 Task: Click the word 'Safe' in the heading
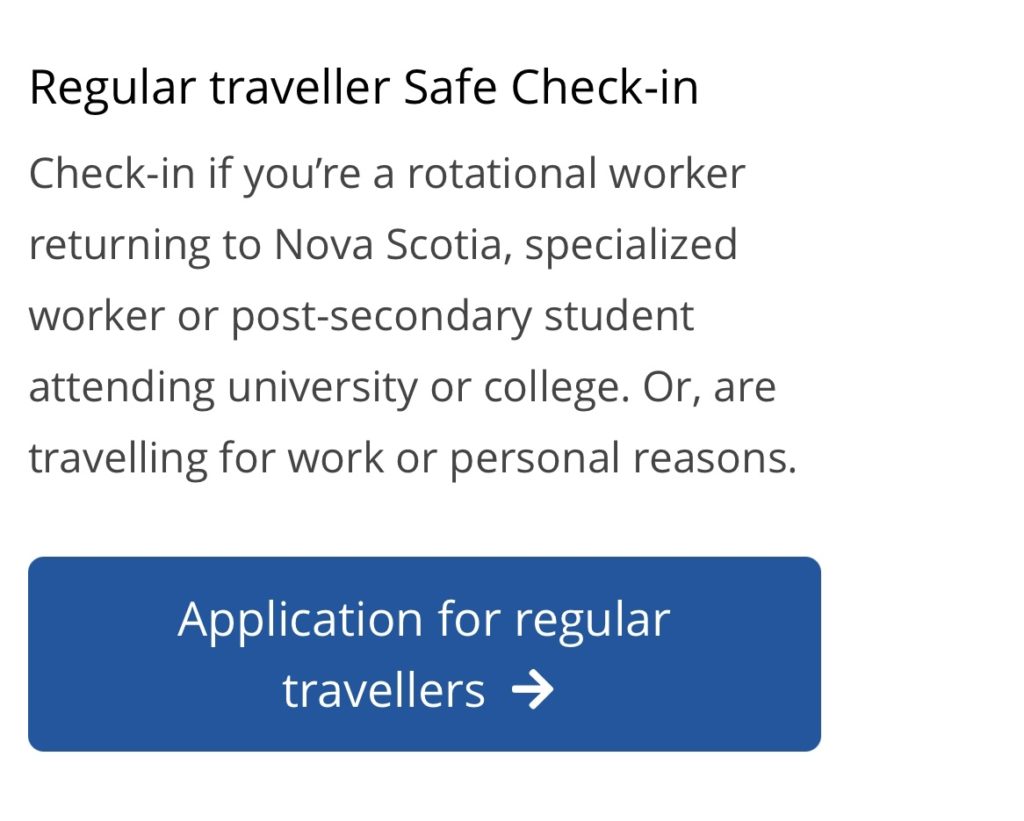452,88
